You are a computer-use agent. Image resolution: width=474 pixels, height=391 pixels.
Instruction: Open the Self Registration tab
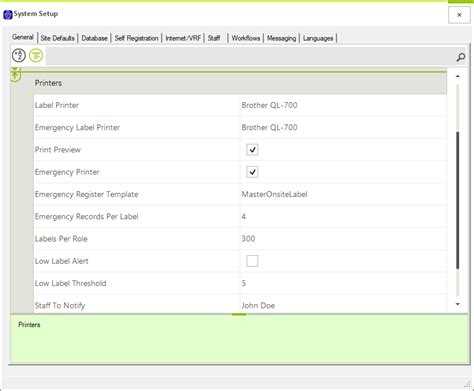136,38
